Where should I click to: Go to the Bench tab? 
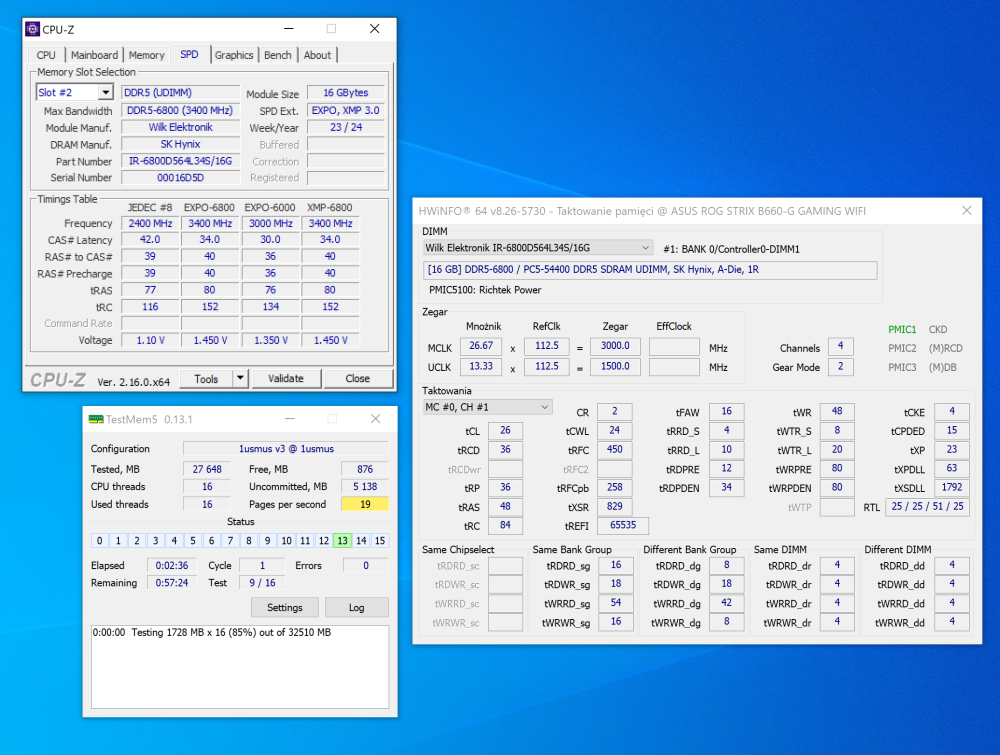(x=278, y=55)
